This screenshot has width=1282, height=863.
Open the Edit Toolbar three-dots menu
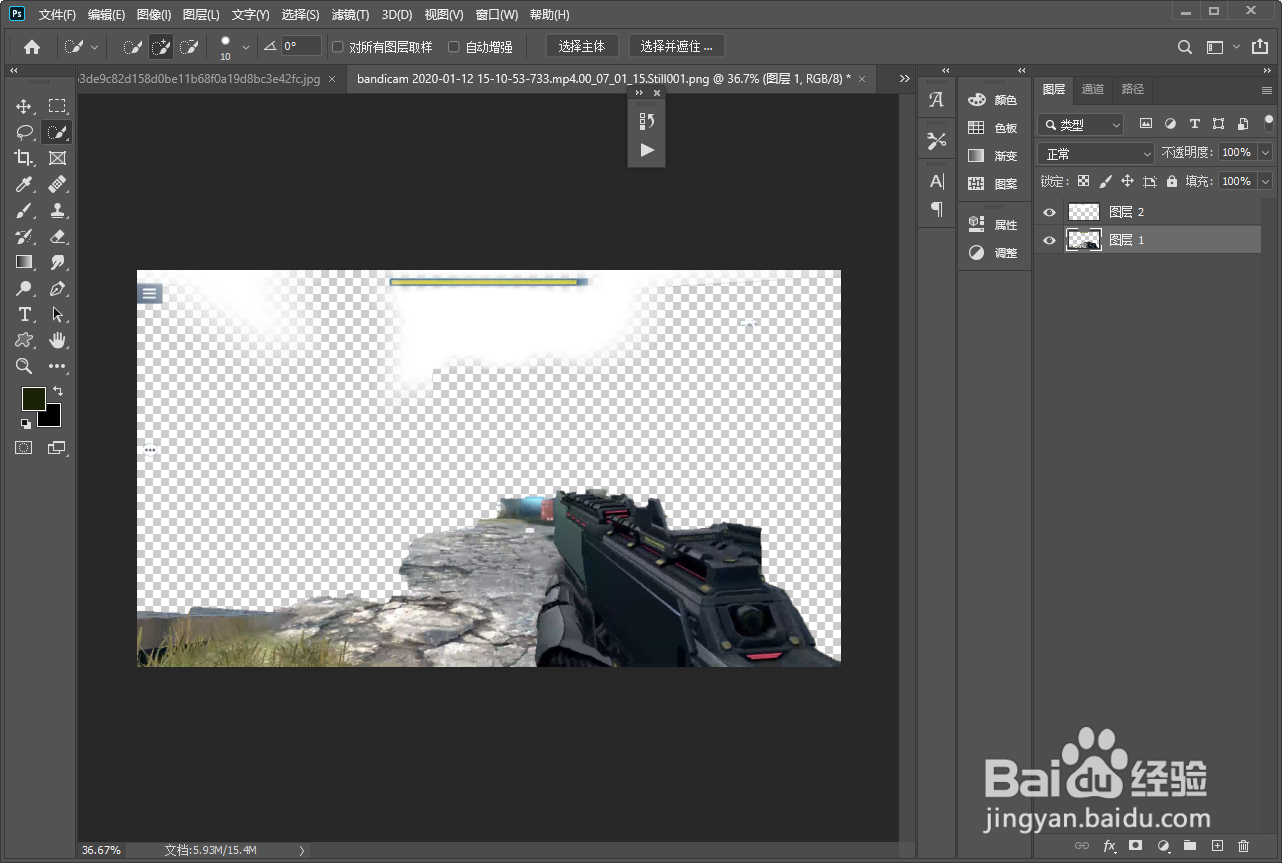click(58, 366)
